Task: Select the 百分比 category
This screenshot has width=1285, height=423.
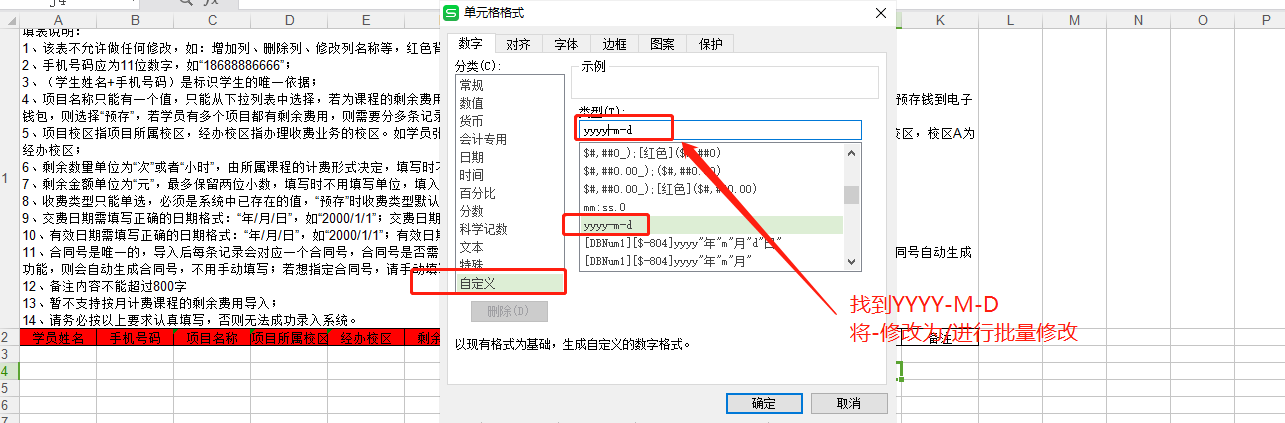Action: tap(510, 193)
